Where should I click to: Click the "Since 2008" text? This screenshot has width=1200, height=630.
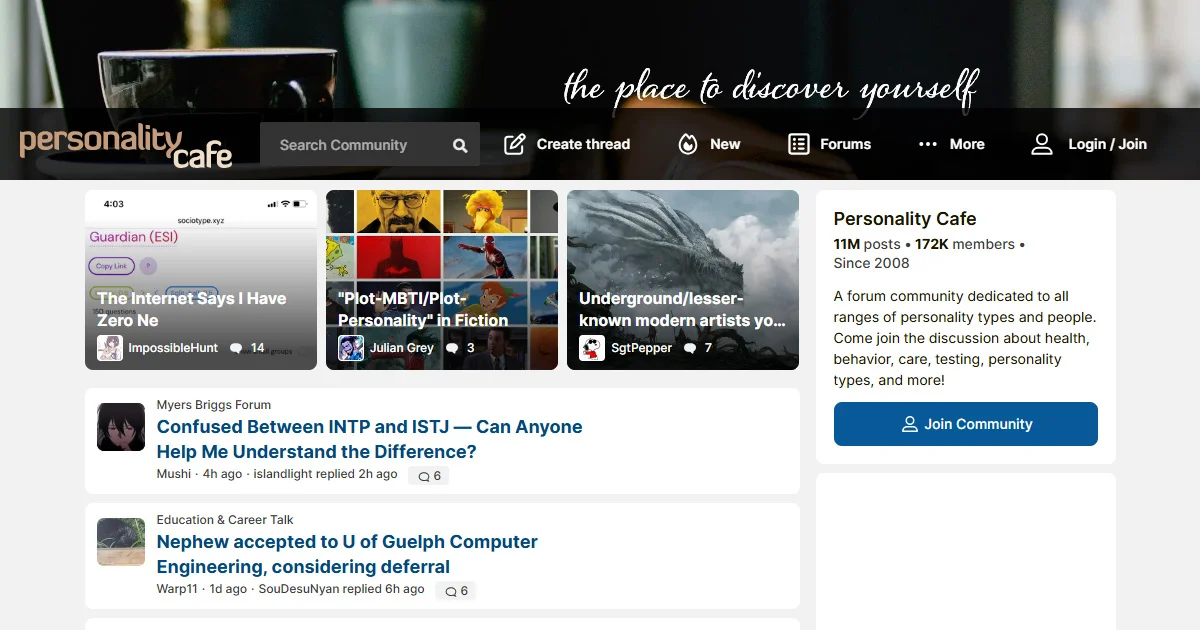point(872,263)
